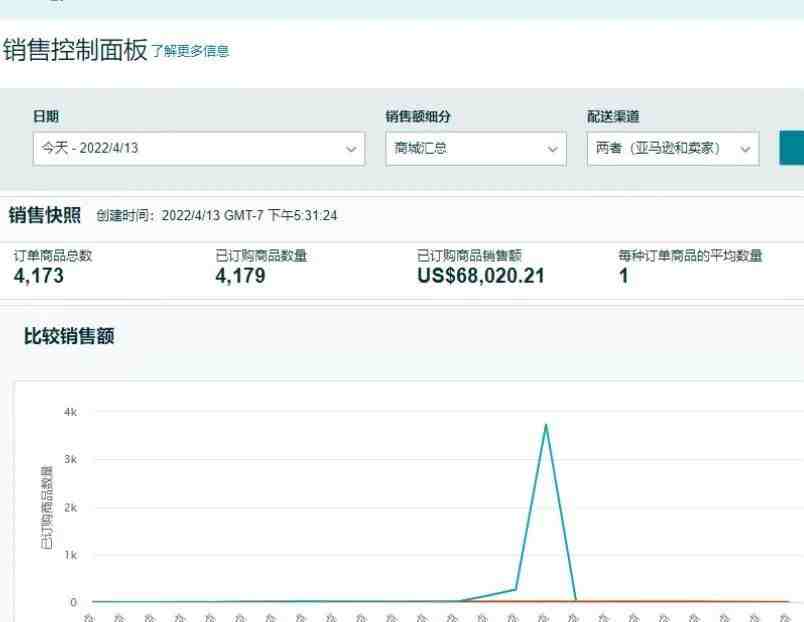Click the 1k y-axis gridline label
The image size is (804, 622).
point(70,555)
